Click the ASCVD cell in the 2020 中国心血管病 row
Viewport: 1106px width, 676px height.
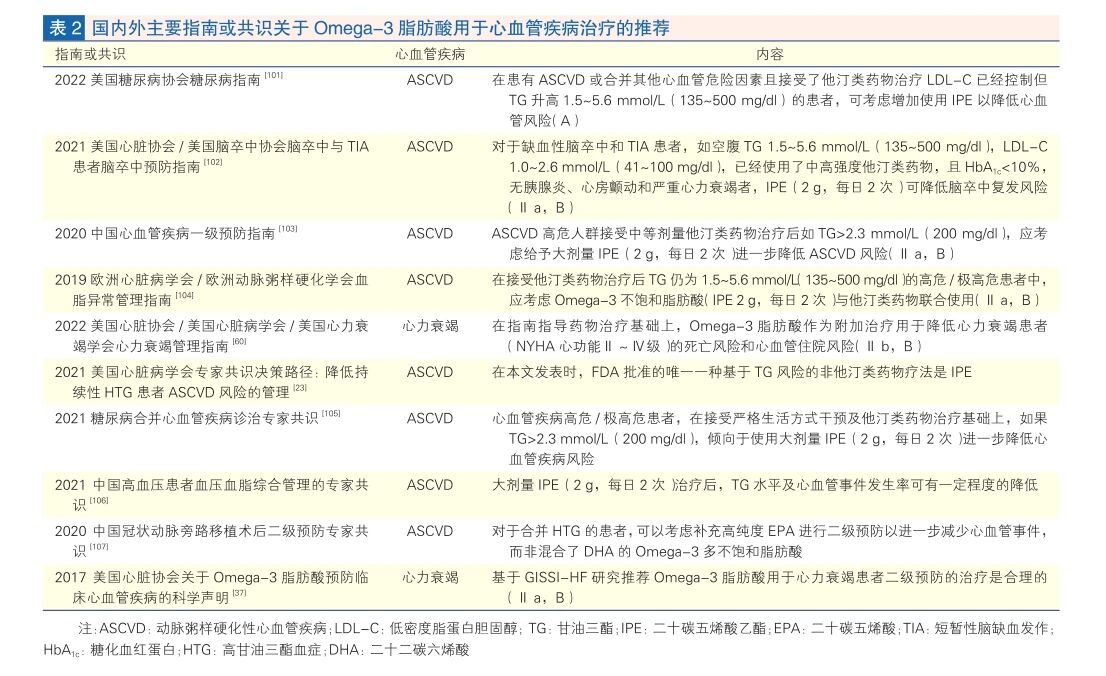point(430,233)
